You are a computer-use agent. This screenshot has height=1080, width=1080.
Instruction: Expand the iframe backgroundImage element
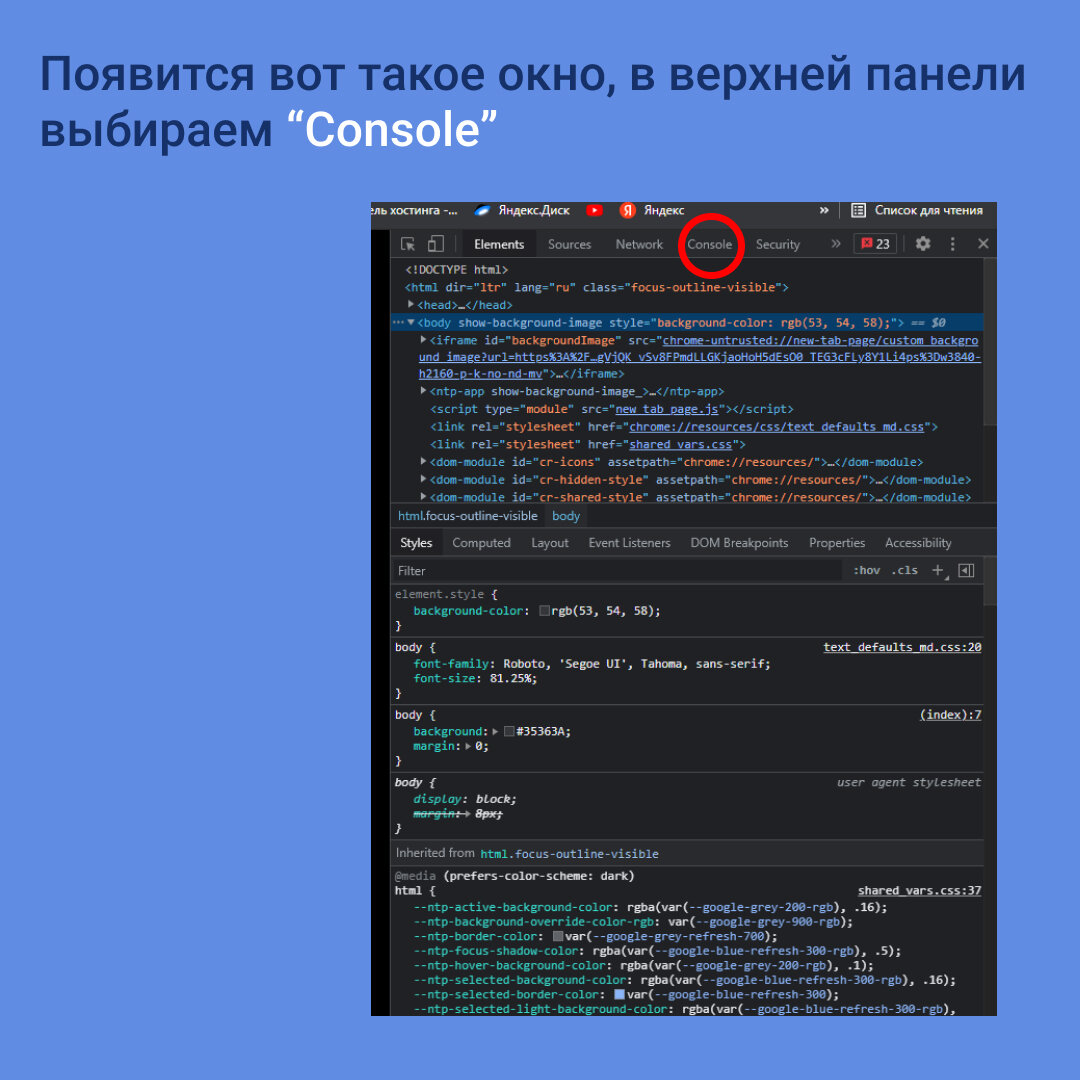tap(423, 340)
